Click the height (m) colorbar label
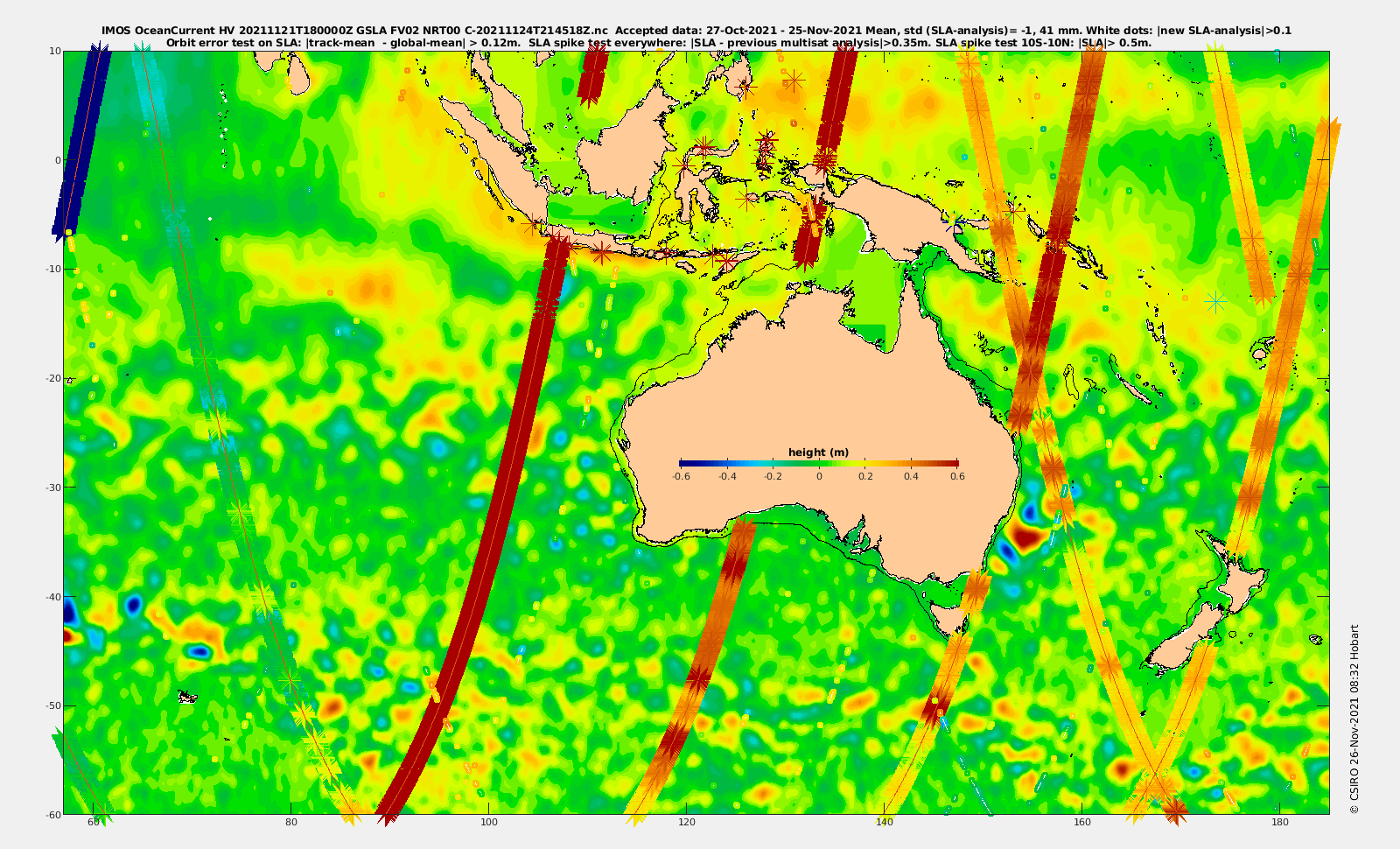 point(818,453)
